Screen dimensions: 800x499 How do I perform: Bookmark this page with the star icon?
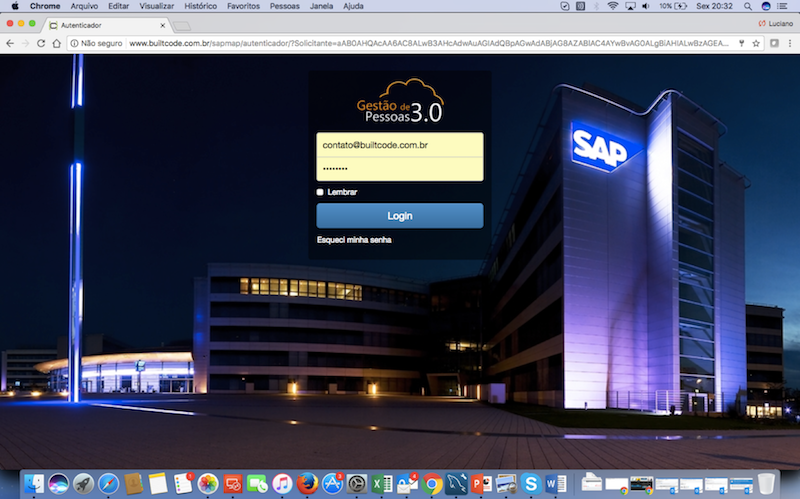click(756, 43)
